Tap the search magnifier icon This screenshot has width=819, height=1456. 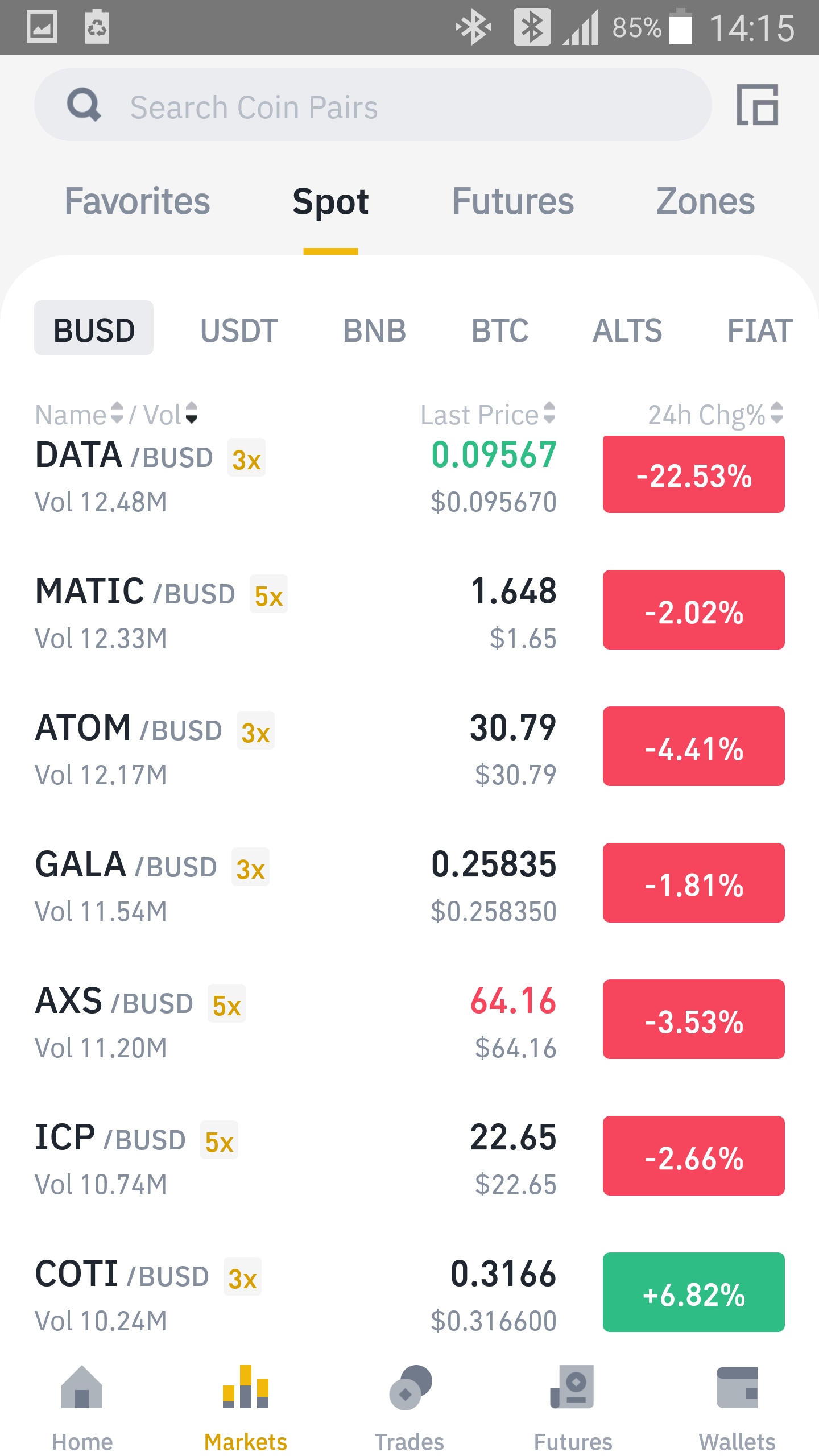(x=84, y=105)
